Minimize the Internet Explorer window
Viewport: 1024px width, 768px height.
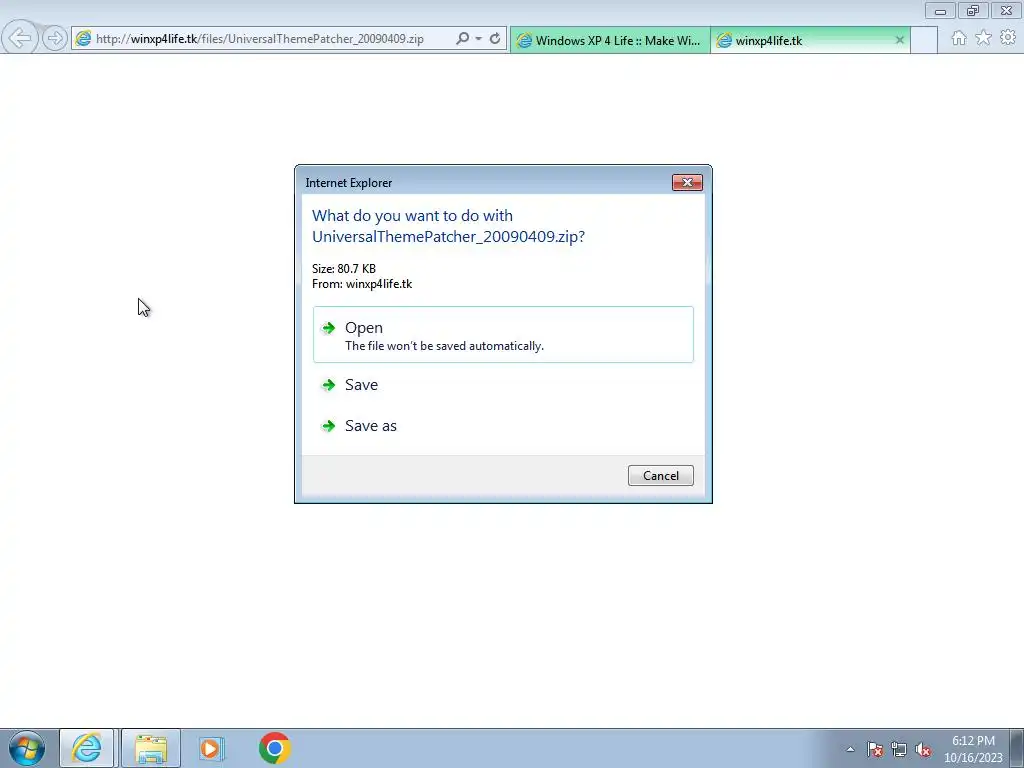tap(940, 10)
